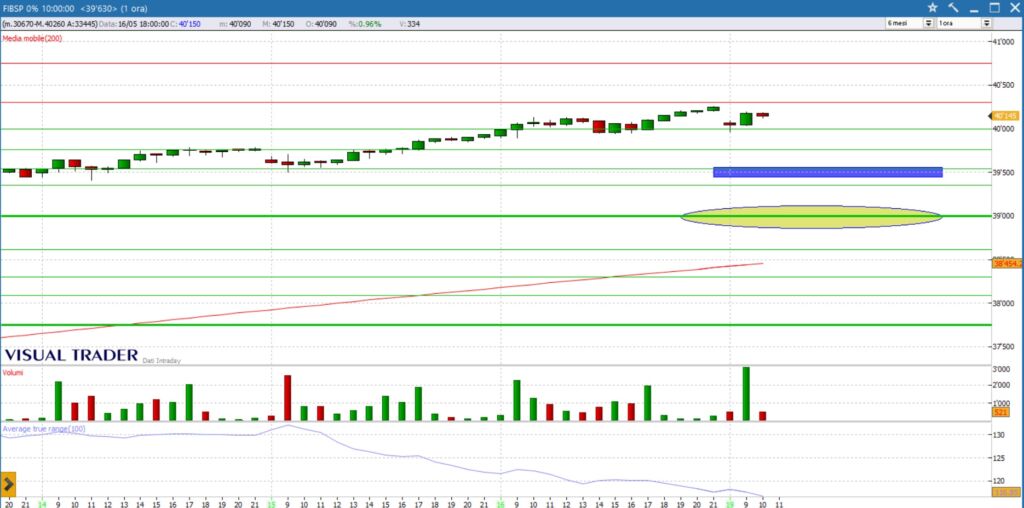Open the hammer tools icon
The height and width of the screenshot is (508, 1024).
(x=953, y=8)
